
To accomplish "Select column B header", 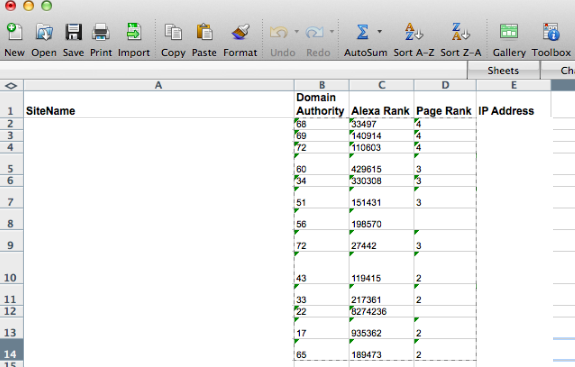I will [x=322, y=85].
